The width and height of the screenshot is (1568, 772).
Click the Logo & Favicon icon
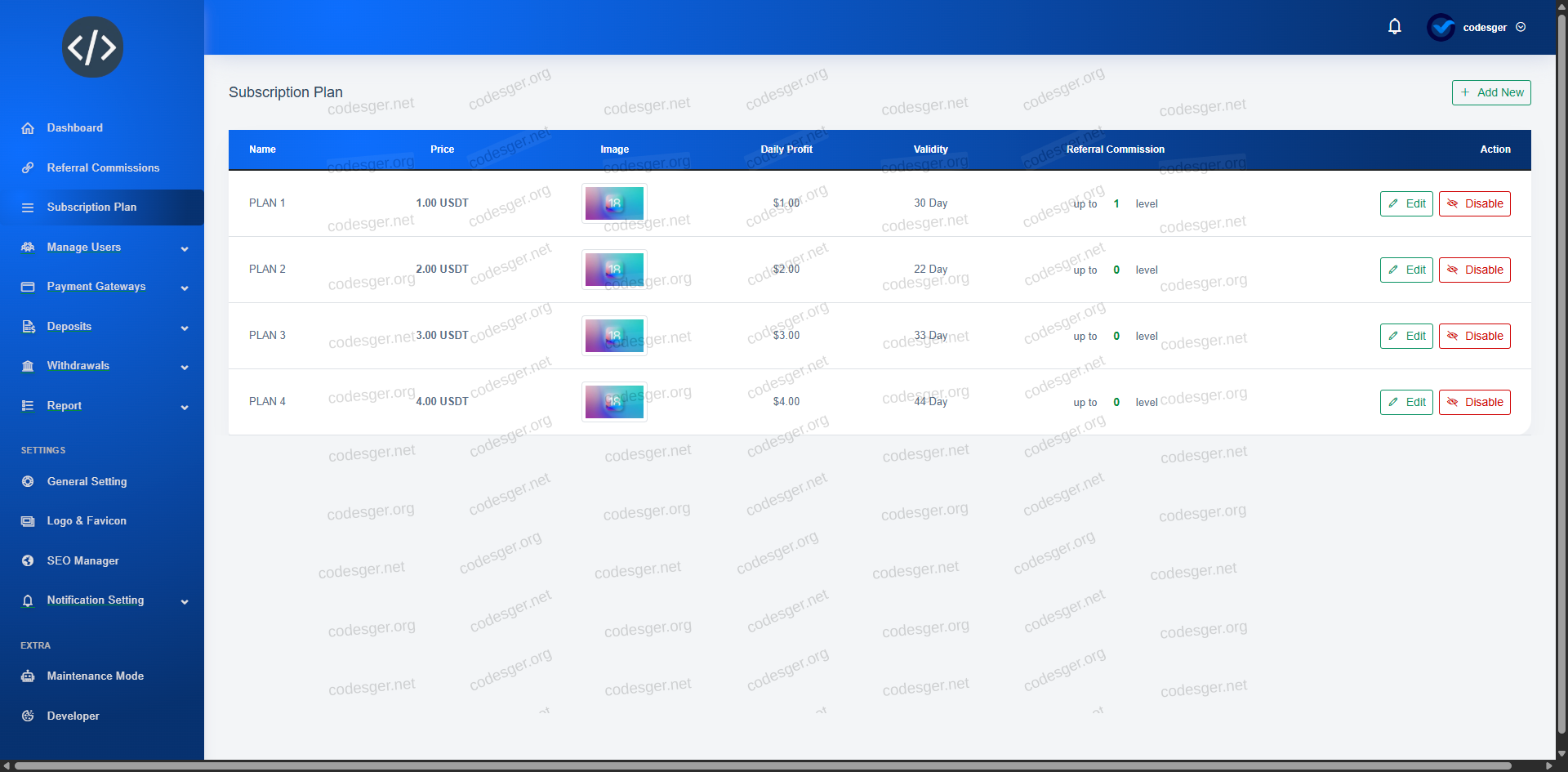click(28, 521)
